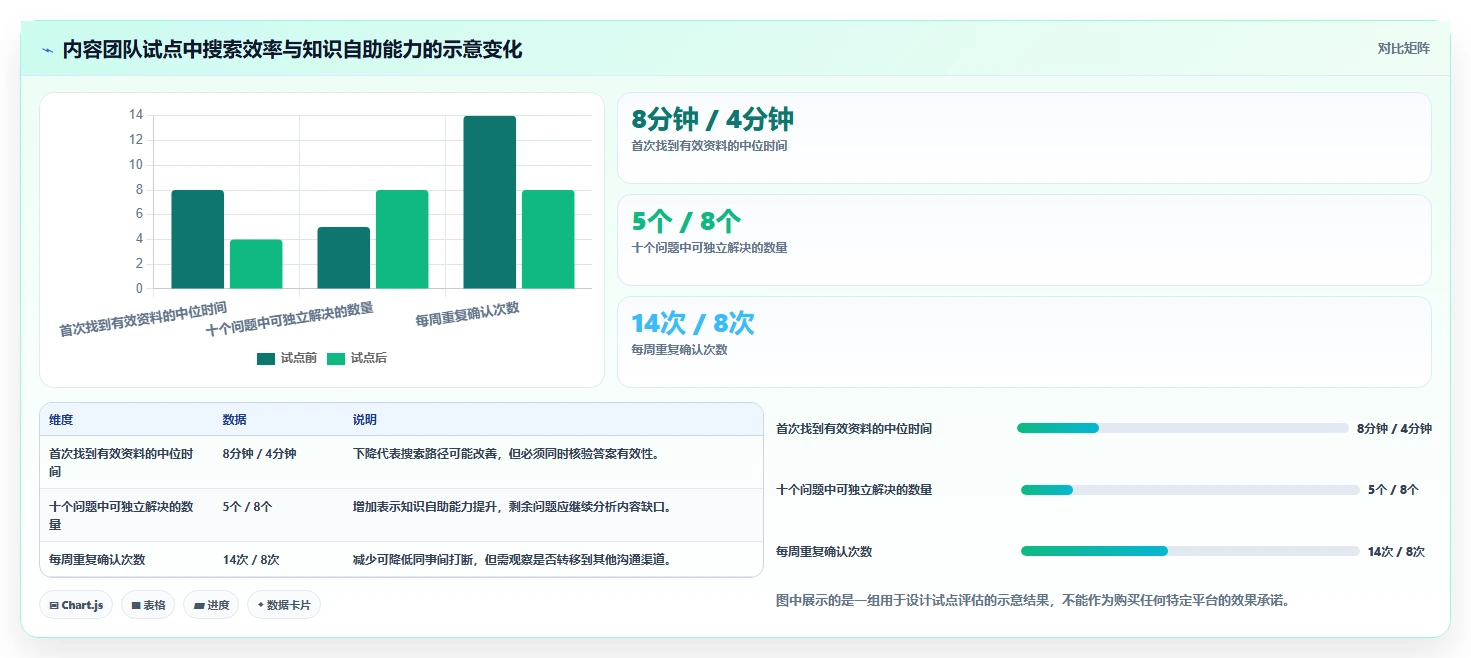Click the icon in Chart.js chip
This screenshot has width=1471, height=658.
[54, 605]
